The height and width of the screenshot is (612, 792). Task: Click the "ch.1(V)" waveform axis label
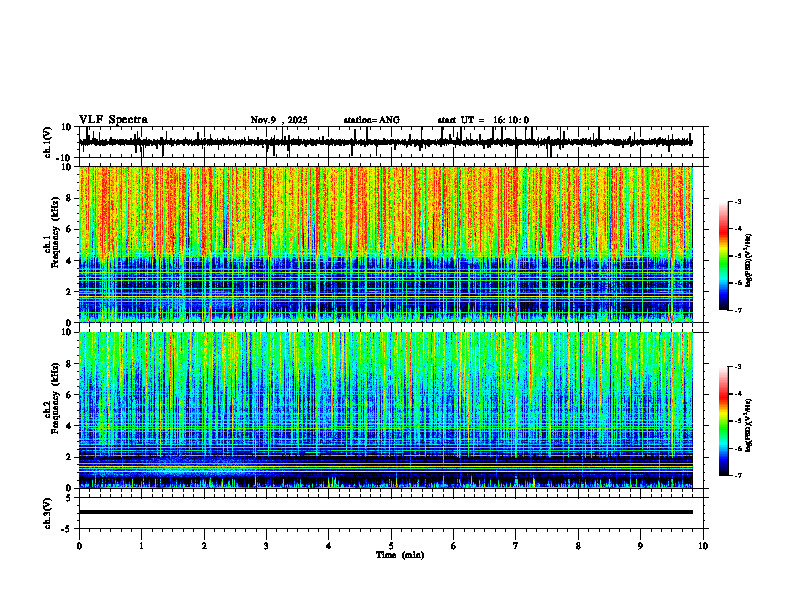[x=48, y=142]
